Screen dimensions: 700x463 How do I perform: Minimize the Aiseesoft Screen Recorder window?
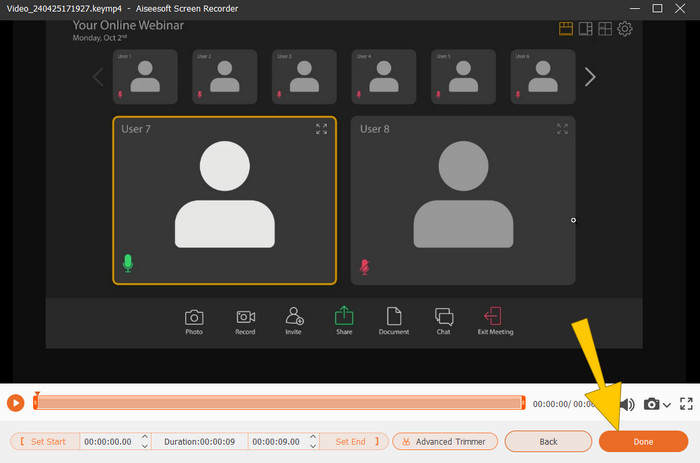pos(635,8)
